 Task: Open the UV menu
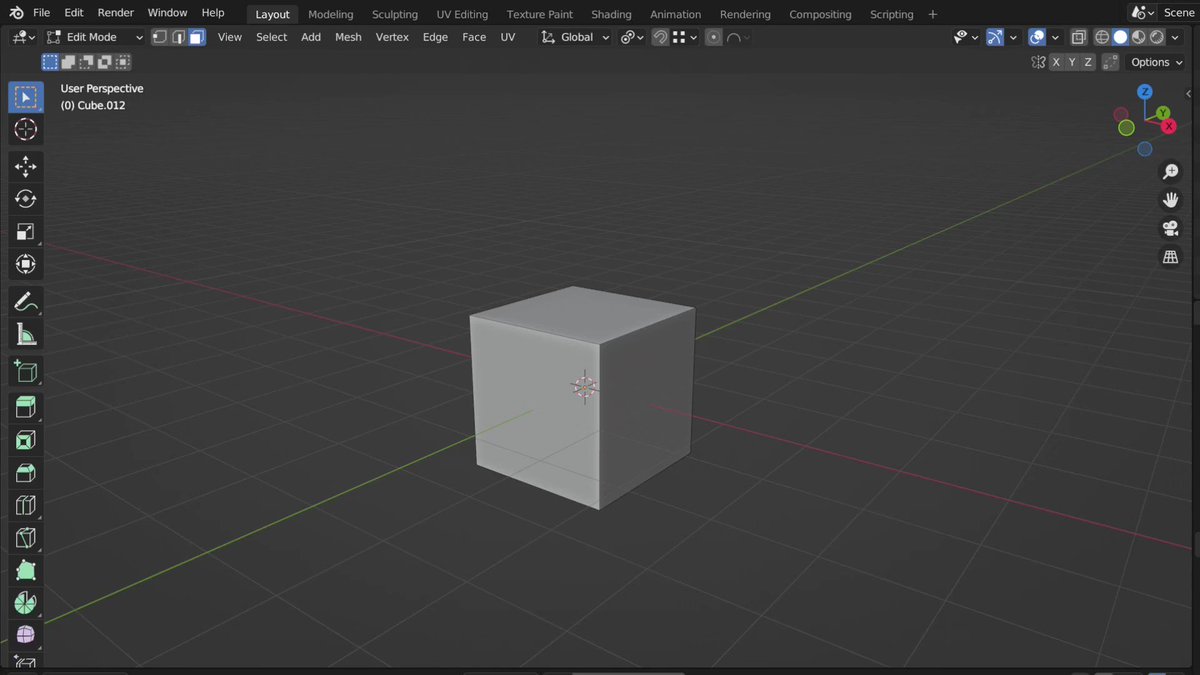tap(508, 37)
